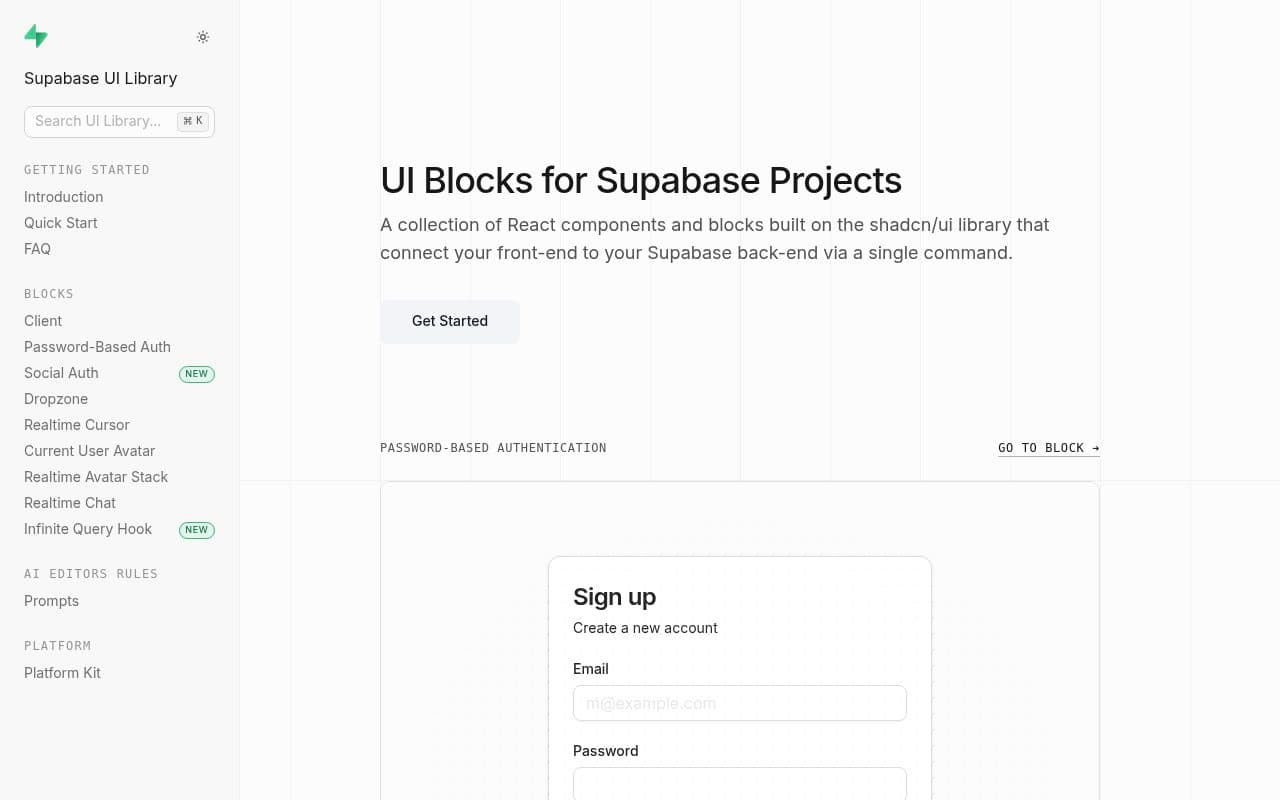
Task: Click the Get Started button
Action: [450, 321]
